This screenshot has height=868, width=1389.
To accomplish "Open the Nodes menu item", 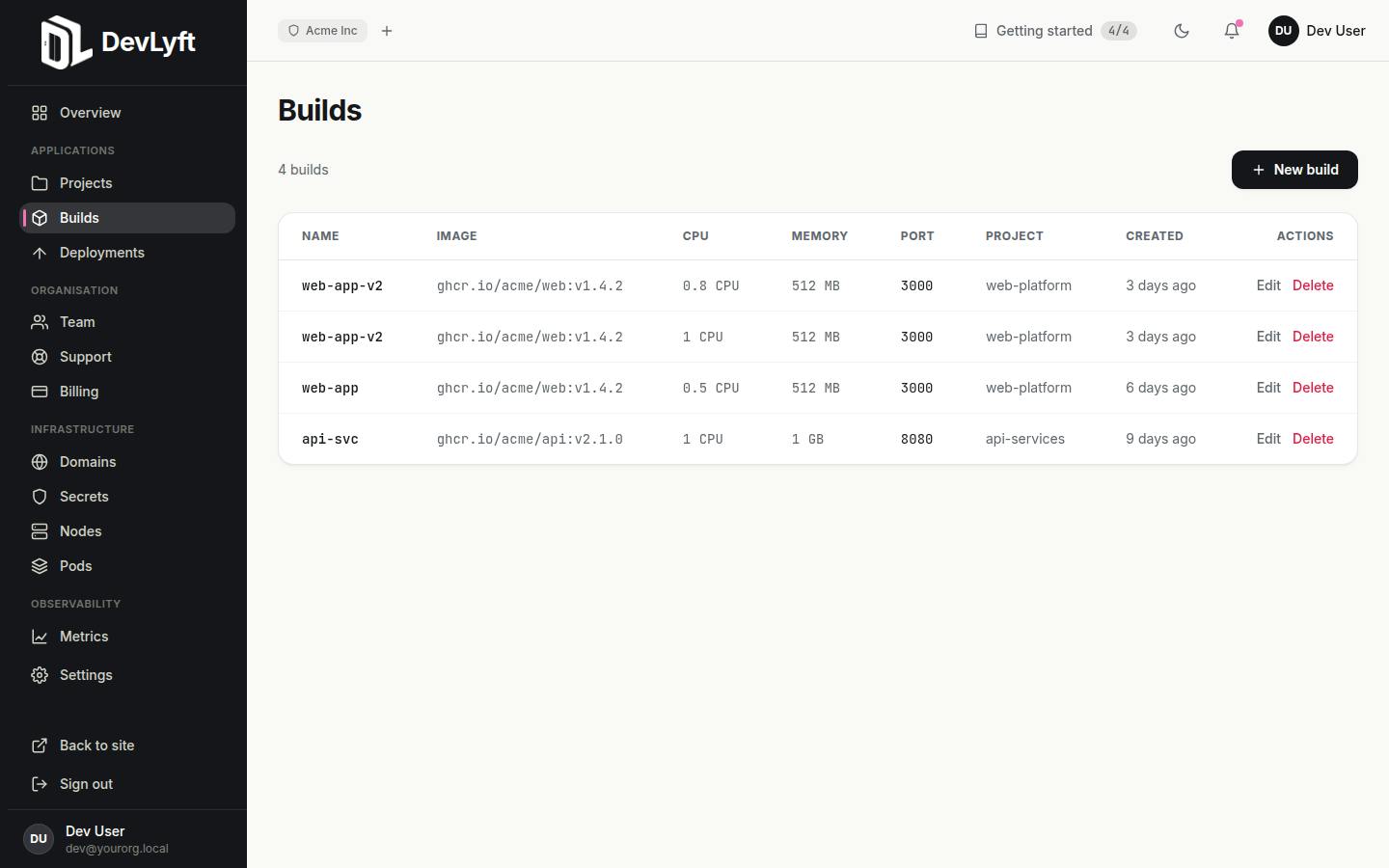I will (127, 531).
